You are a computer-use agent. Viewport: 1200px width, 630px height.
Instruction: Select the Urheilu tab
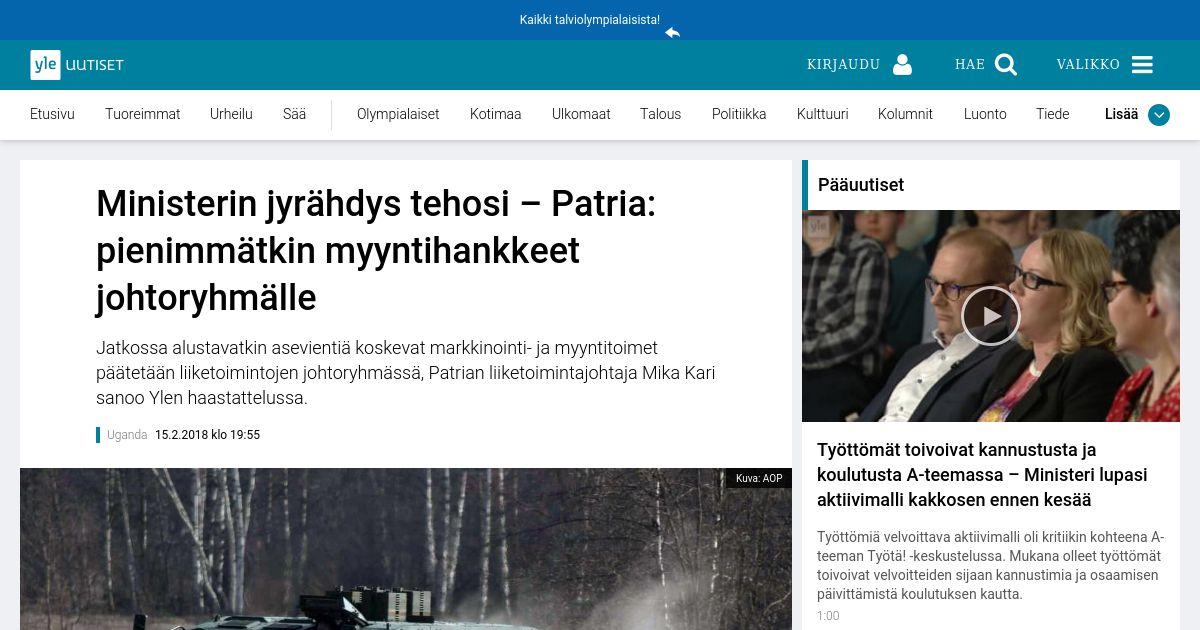[231, 114]
